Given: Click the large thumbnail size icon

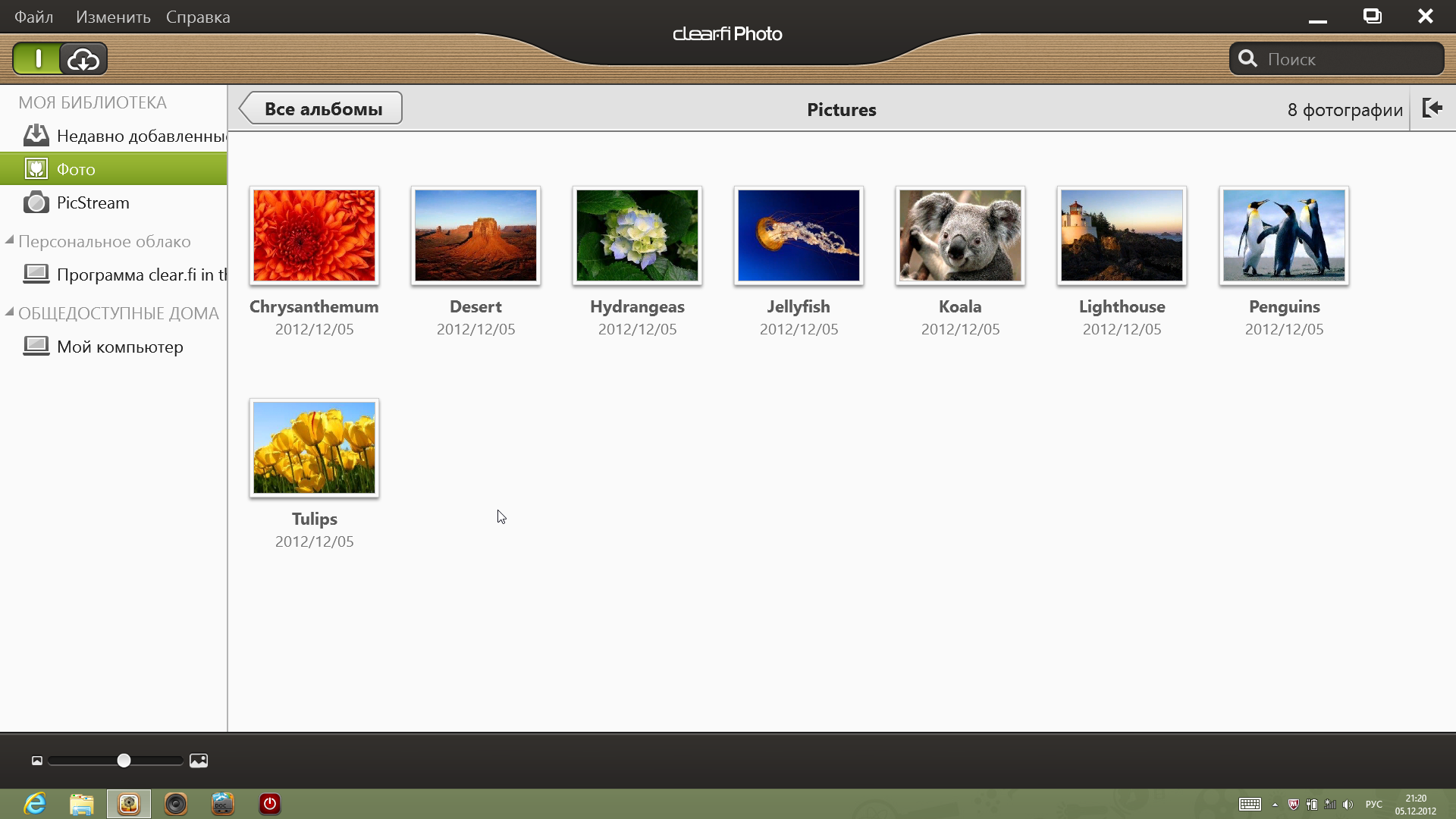Looking at the screenshot, I should tap(199, 761).
